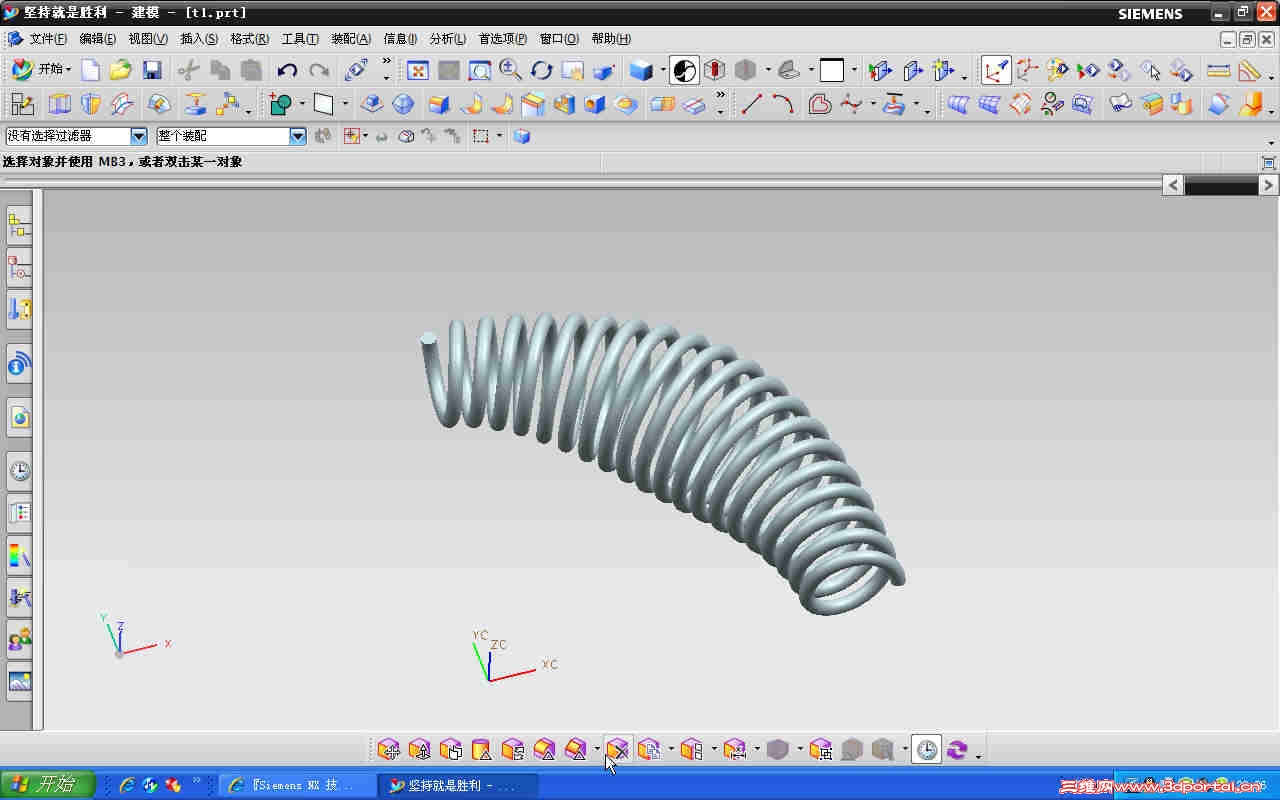Expand the 整个装配 scope dropdown
The image size is (1280, 800).
tap(298, 136)
